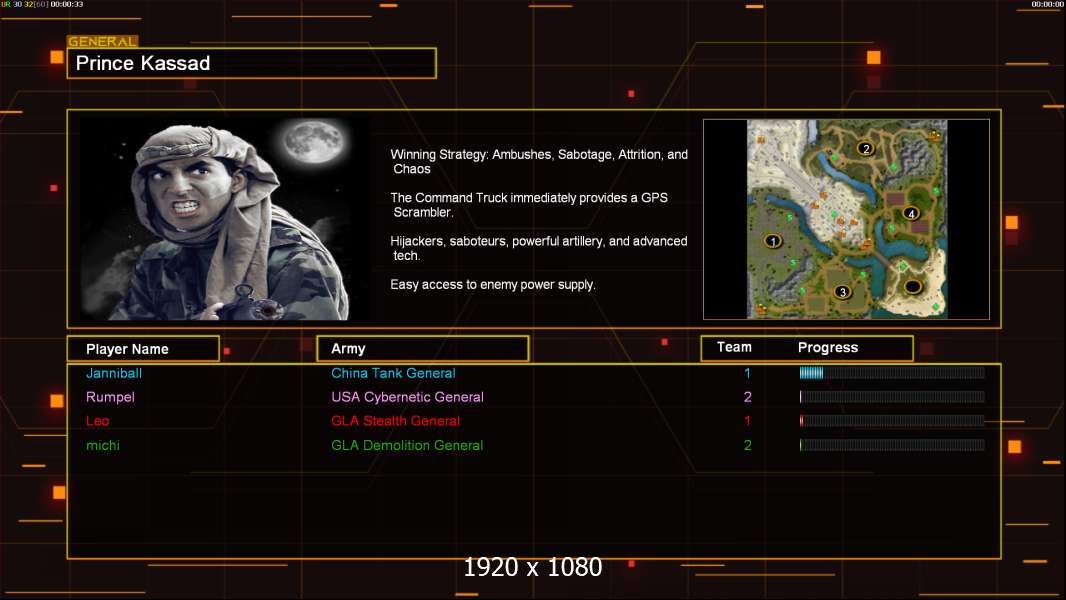Click Janniball's loading progress bar
Image resolution: width=1066 pixels, height=600 pixels.
(892, 372)
